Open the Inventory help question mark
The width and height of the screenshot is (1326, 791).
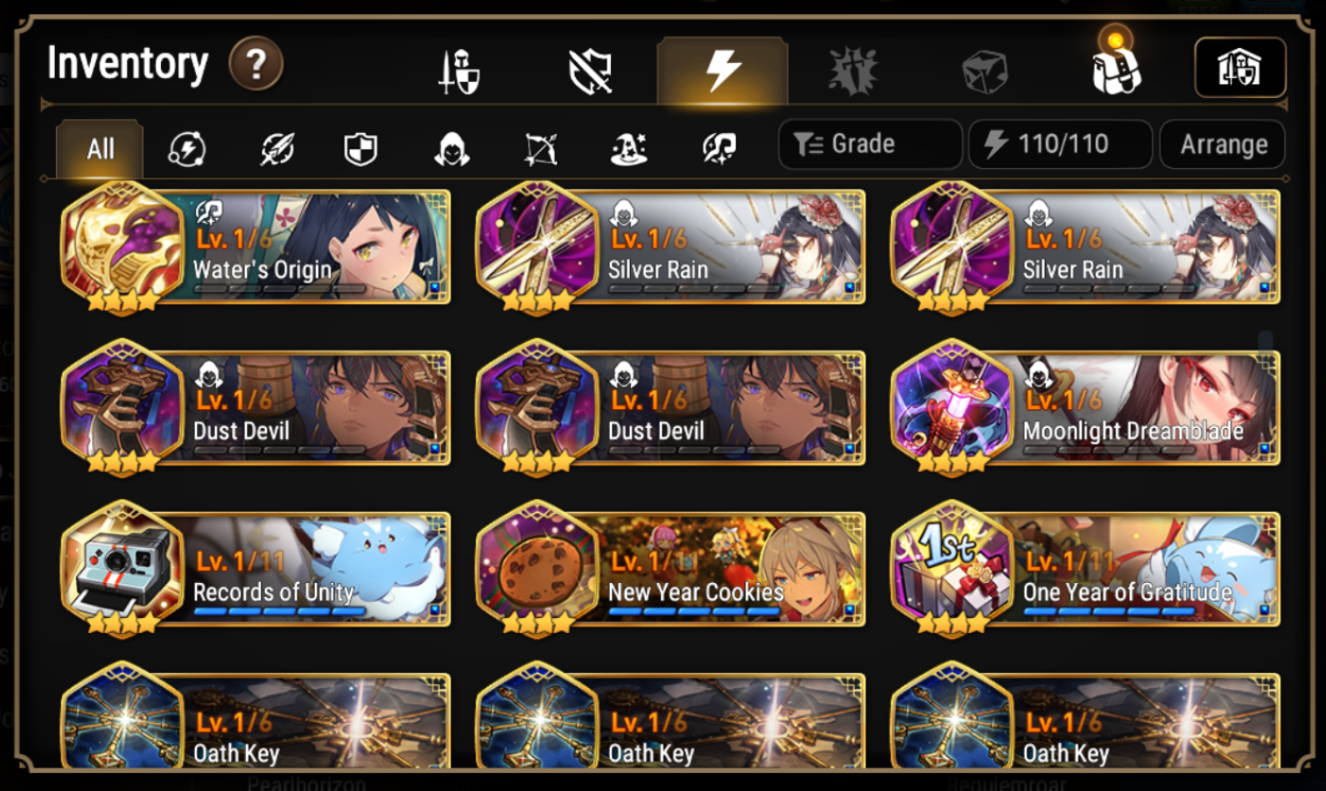tap(256, 66)
